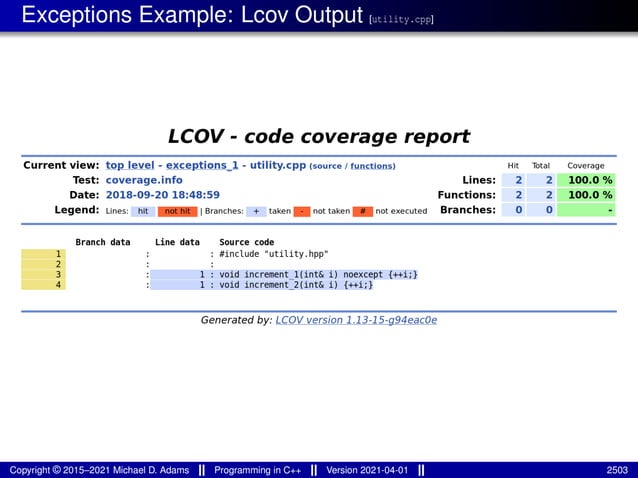This screenshot has width=638, height=478.
Task: Select the Branches coverage '-' cell
Action: tap(586, 210)
